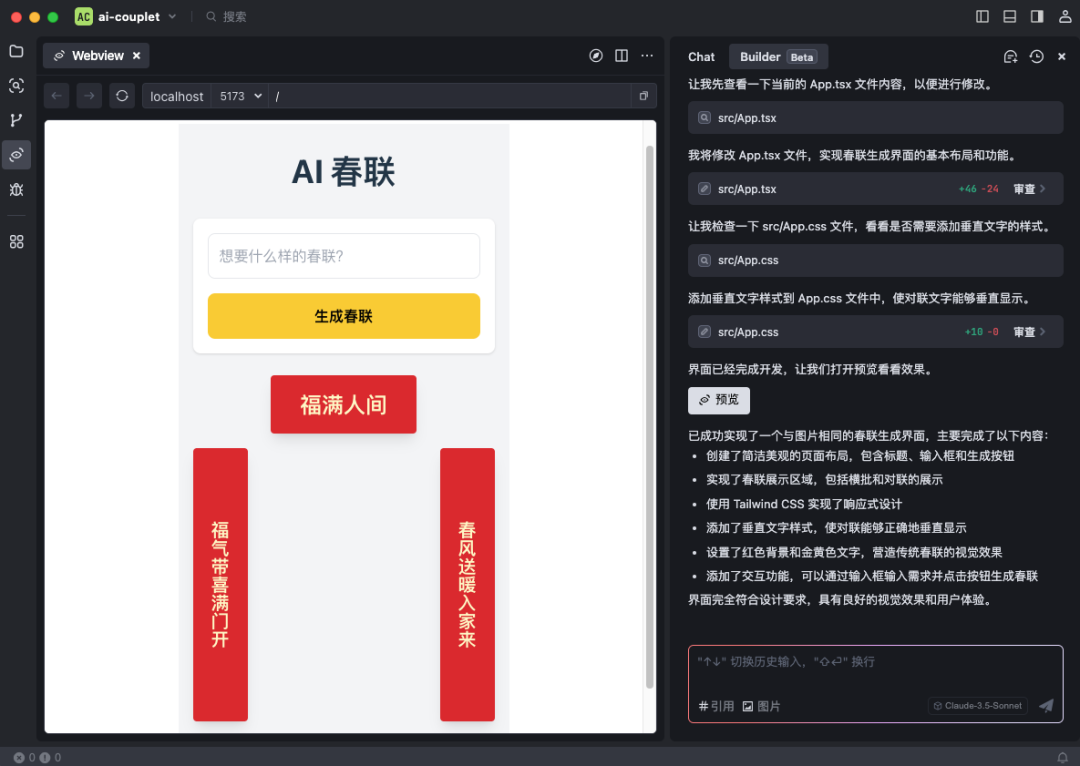
Task: Open the Debug bug icon in sidebar
Action: coord(16,189)
